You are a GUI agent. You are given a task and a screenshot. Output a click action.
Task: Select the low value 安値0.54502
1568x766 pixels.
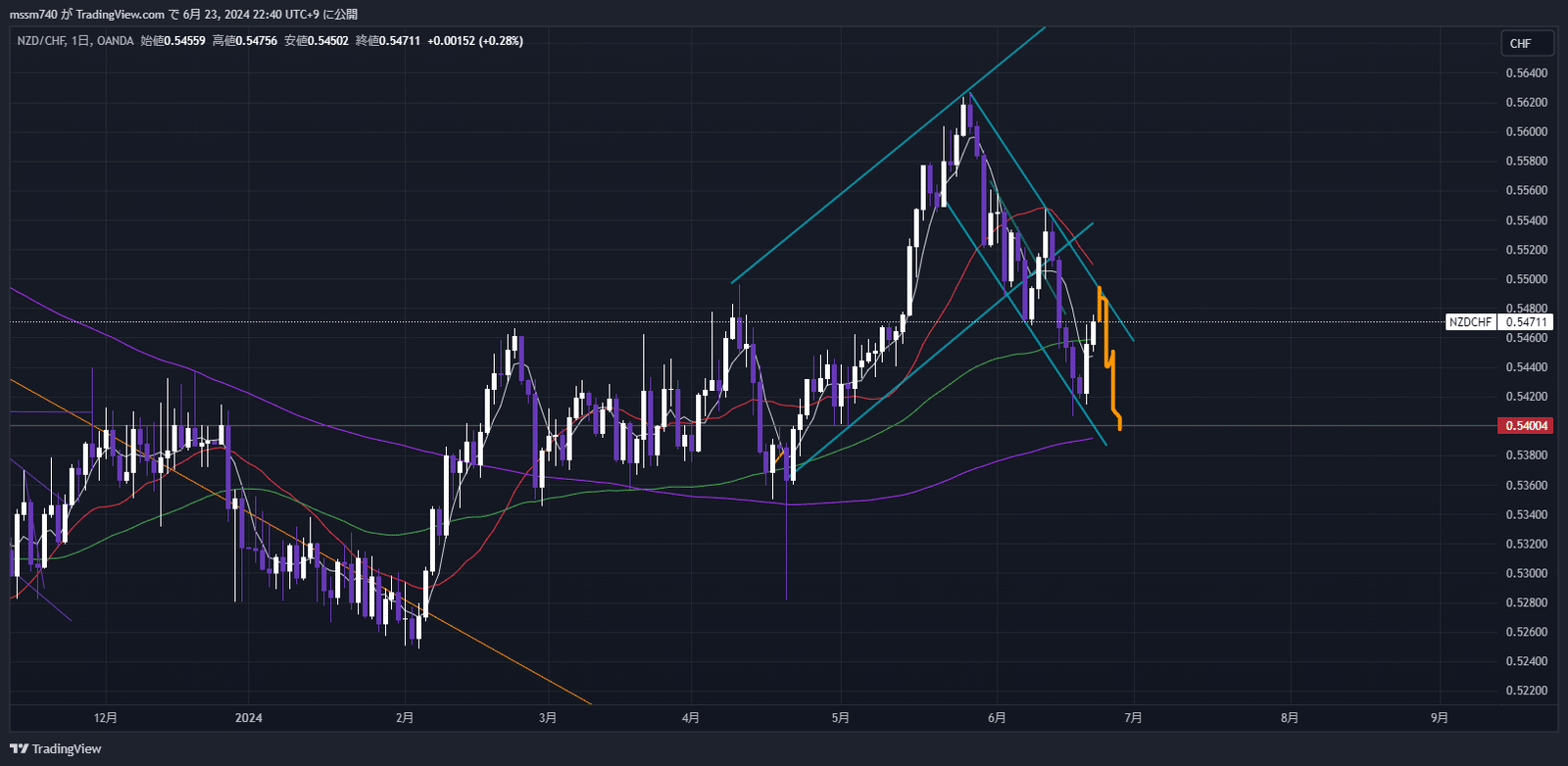(x=316, y=41)
